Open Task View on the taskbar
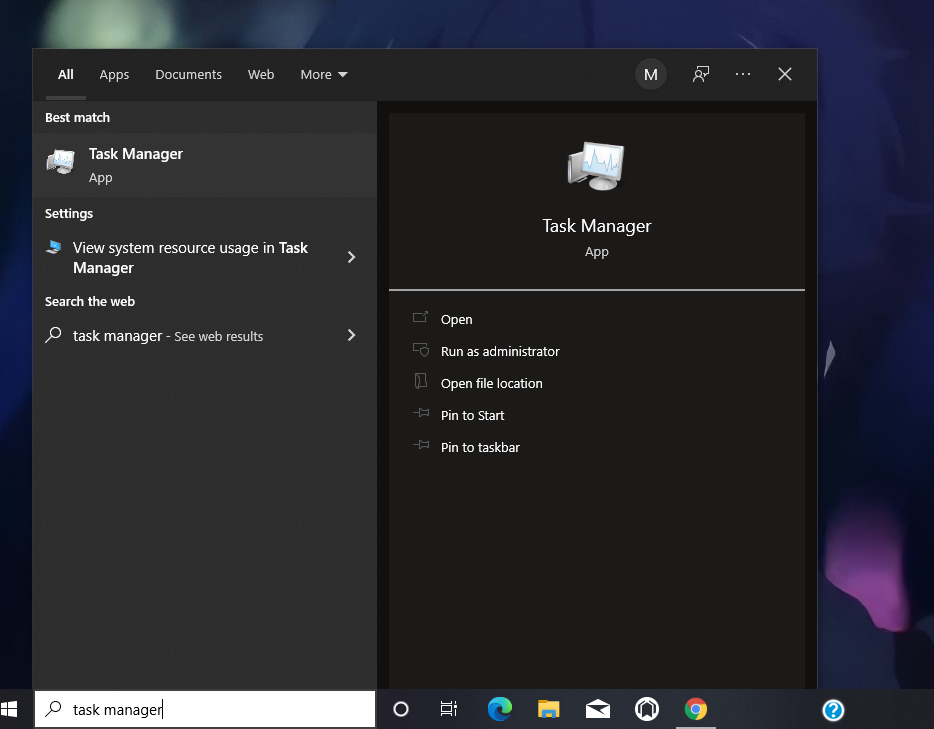This screenshot has width=934, height=729. 449,709
